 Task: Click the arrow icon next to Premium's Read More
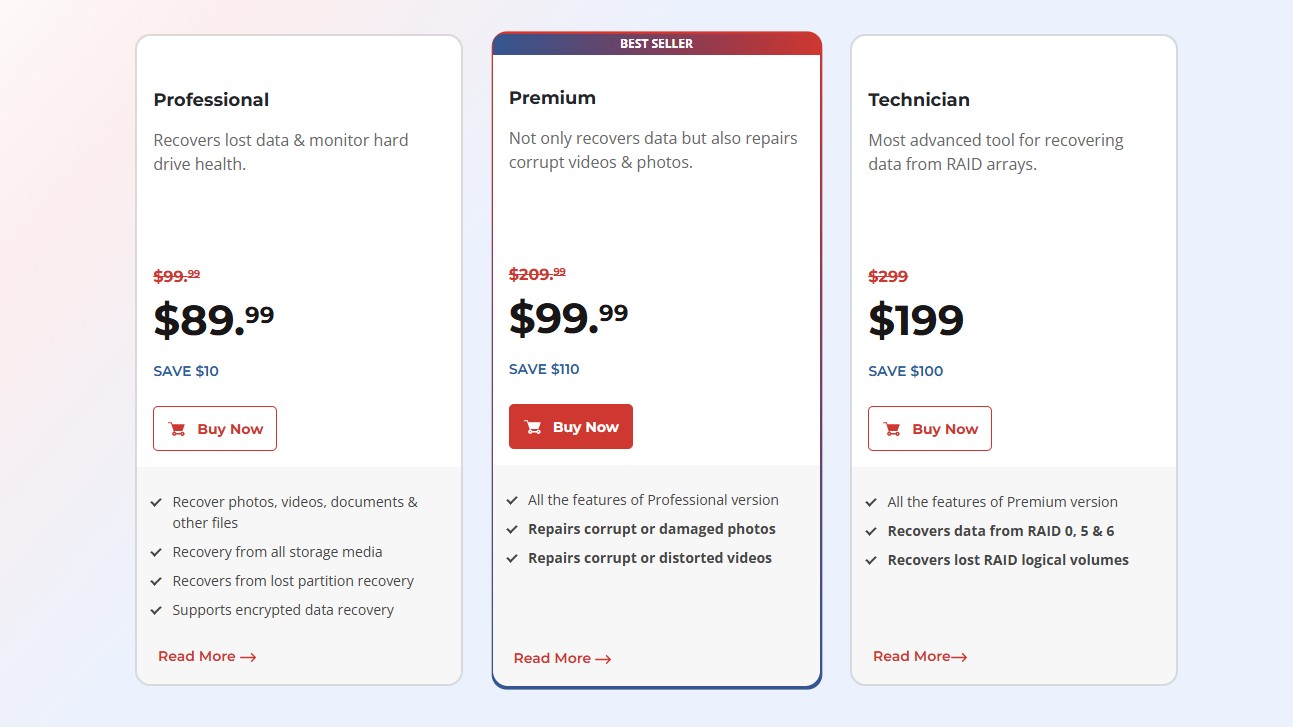coord(603,659)
